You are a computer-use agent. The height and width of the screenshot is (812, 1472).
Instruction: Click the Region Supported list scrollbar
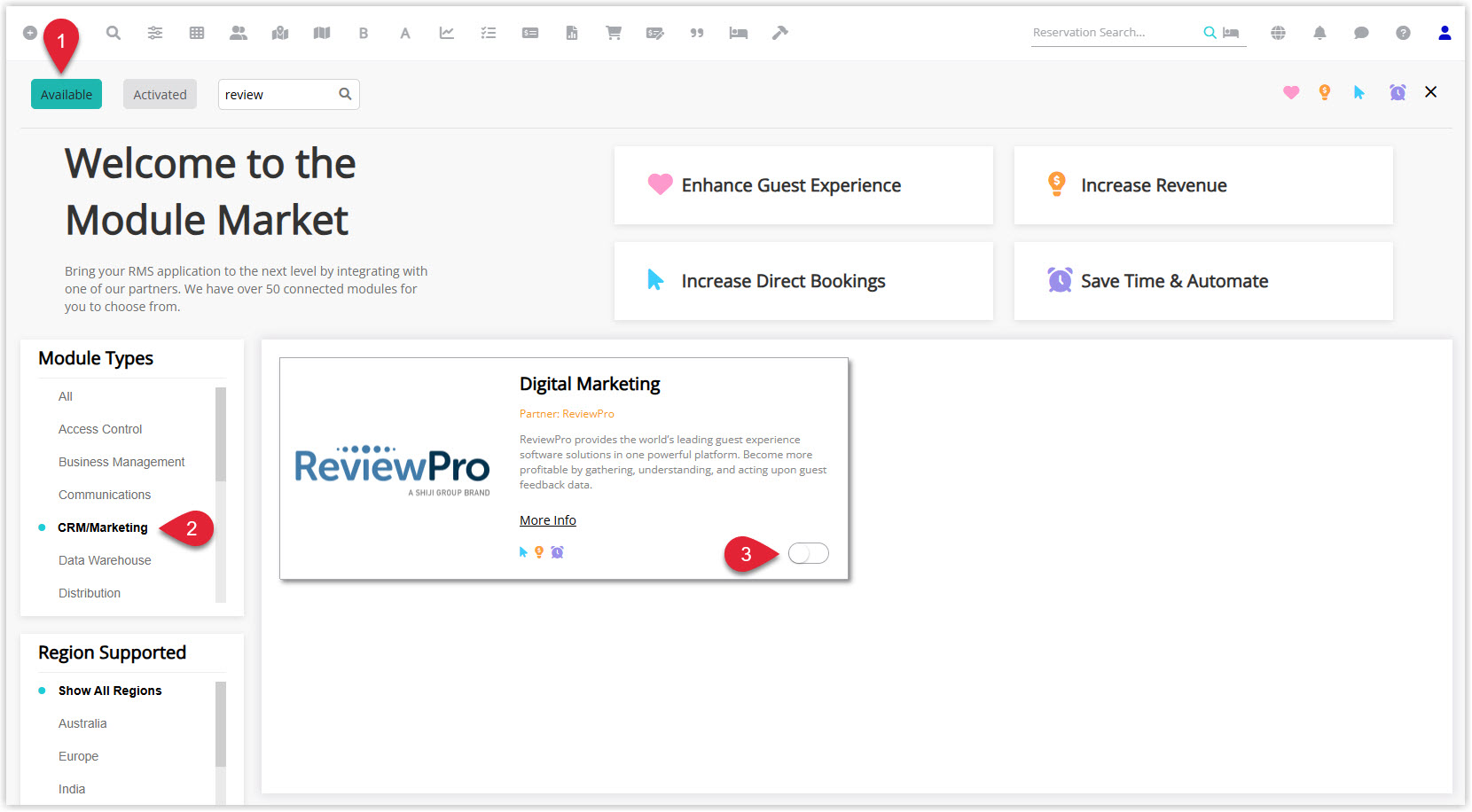[x=221, y=723]
